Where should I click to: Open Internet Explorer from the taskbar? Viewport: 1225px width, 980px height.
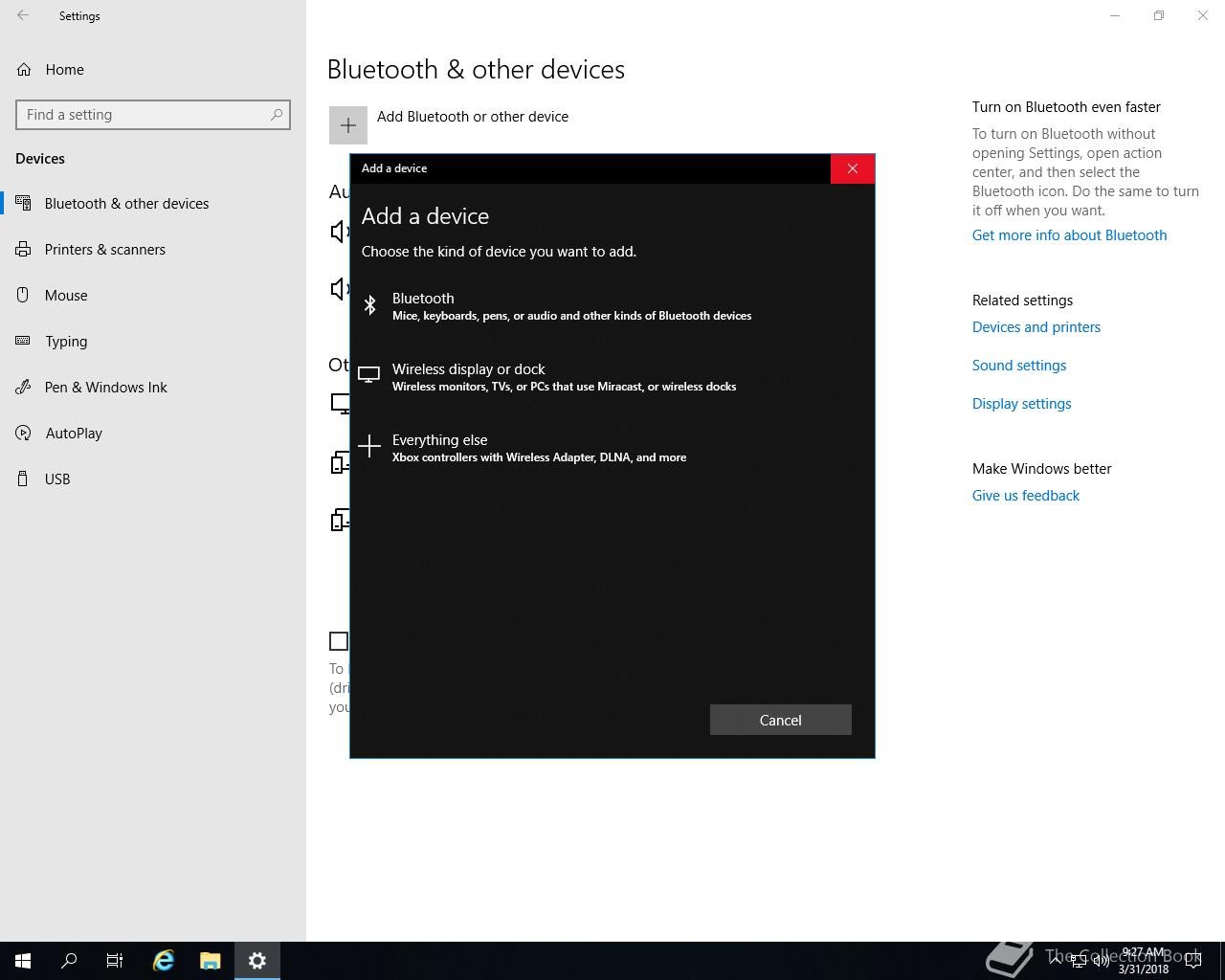164,961
